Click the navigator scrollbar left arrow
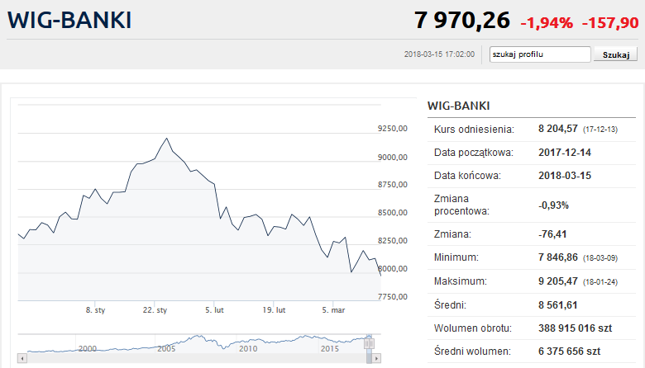 [x=22, y=358]
